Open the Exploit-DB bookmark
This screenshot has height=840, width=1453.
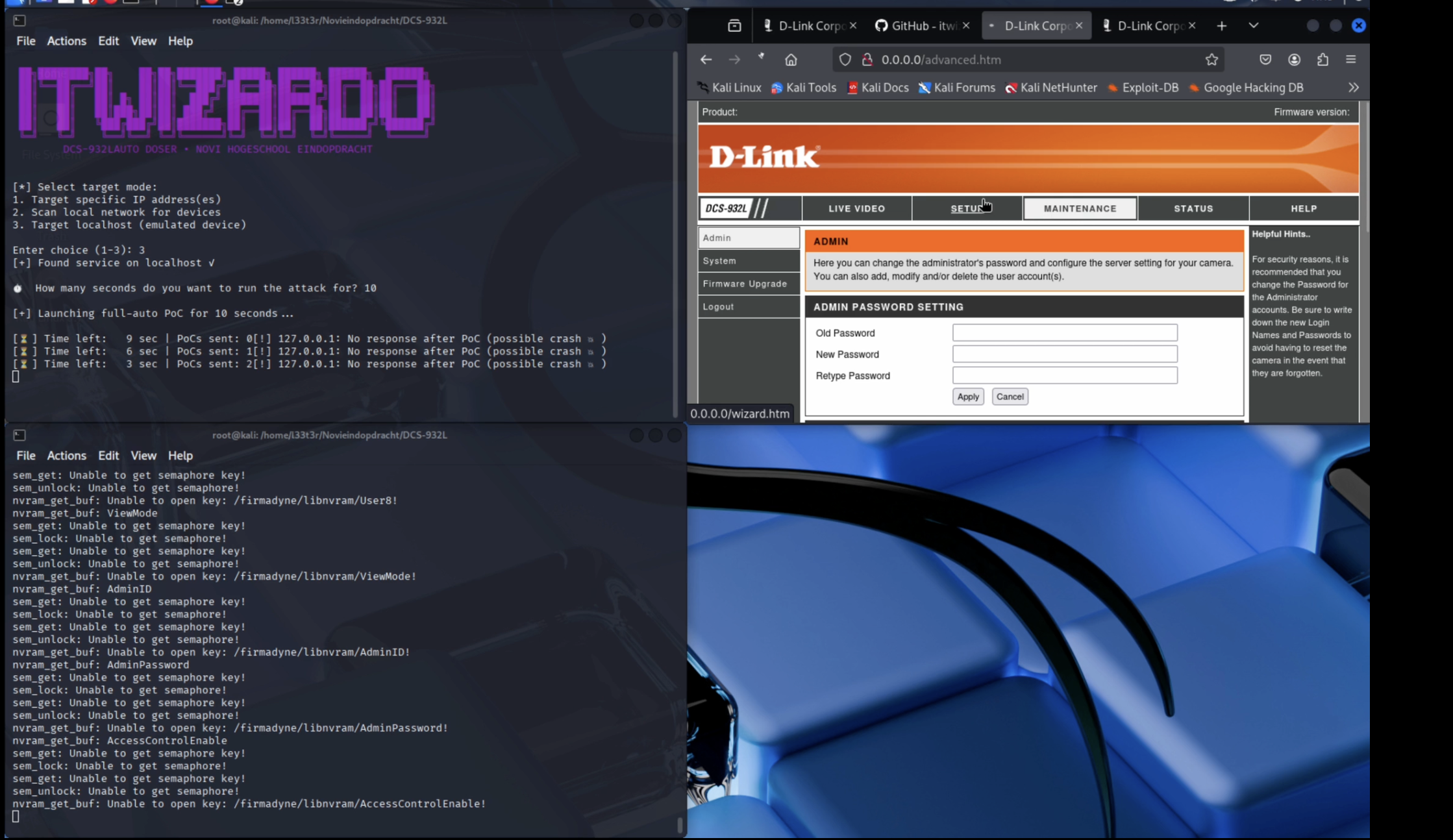(x=1143, y=88)
